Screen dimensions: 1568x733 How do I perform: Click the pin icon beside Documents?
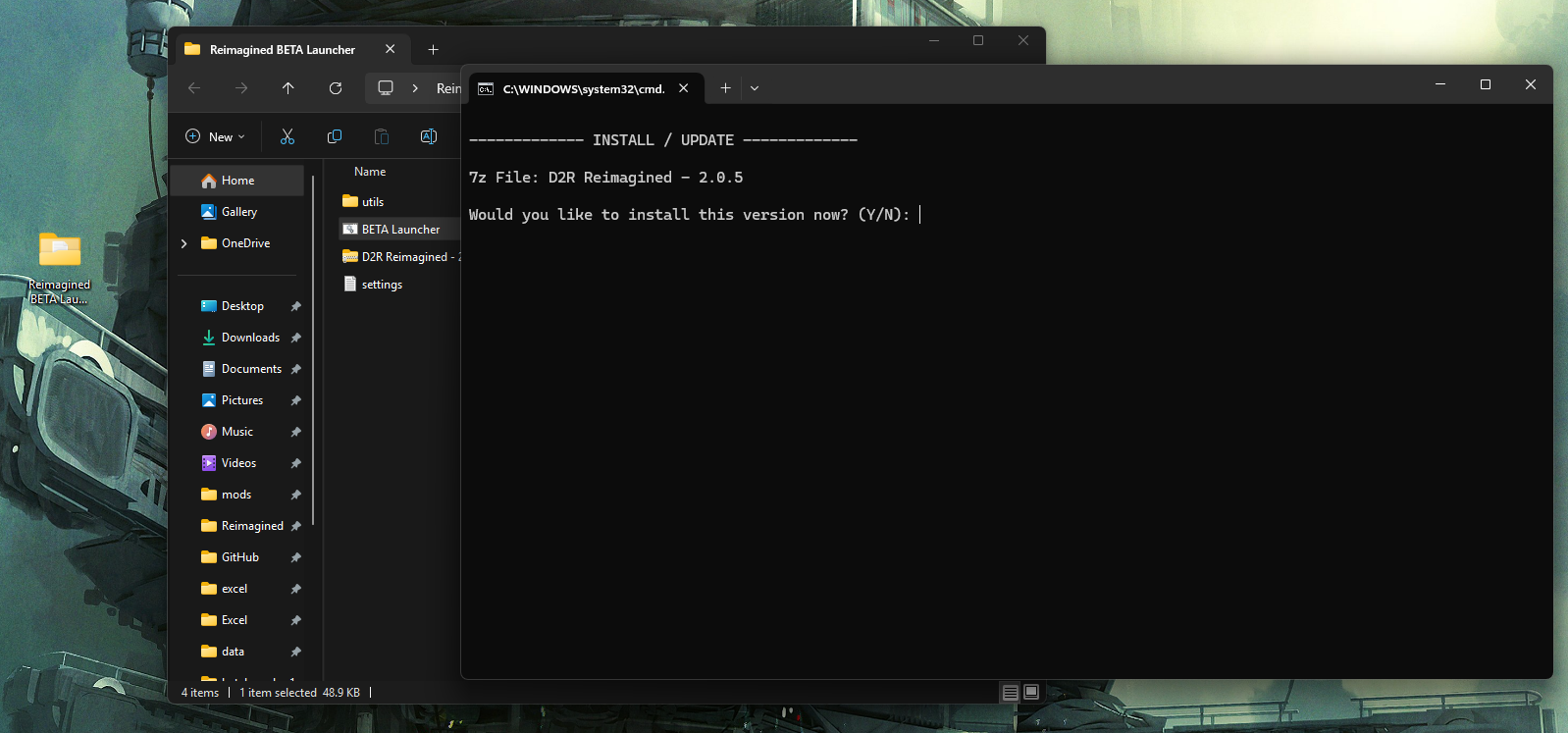click(x=295, y=369)
